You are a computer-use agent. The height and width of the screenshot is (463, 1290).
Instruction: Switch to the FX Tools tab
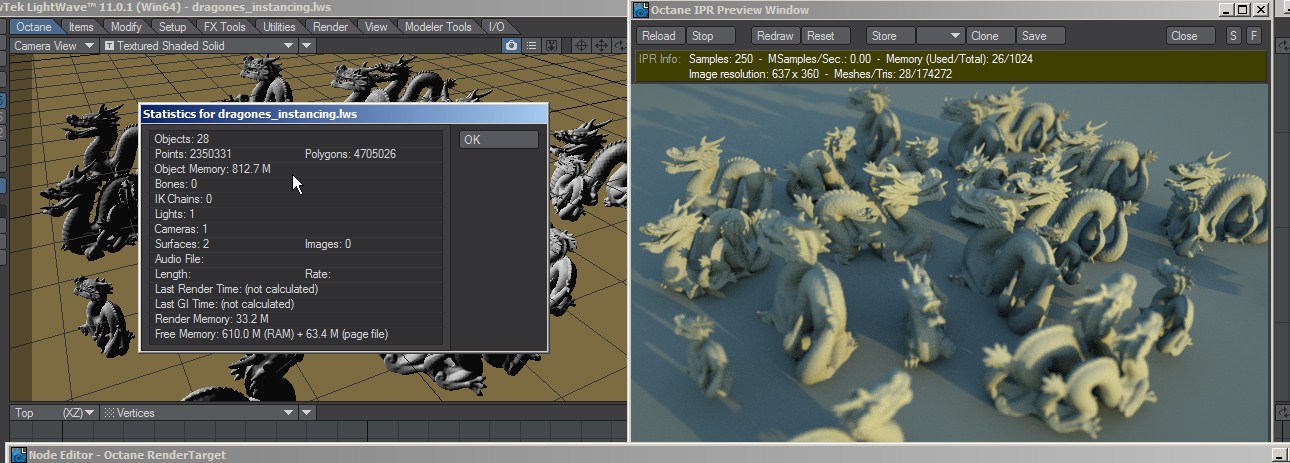pos(225,27)
